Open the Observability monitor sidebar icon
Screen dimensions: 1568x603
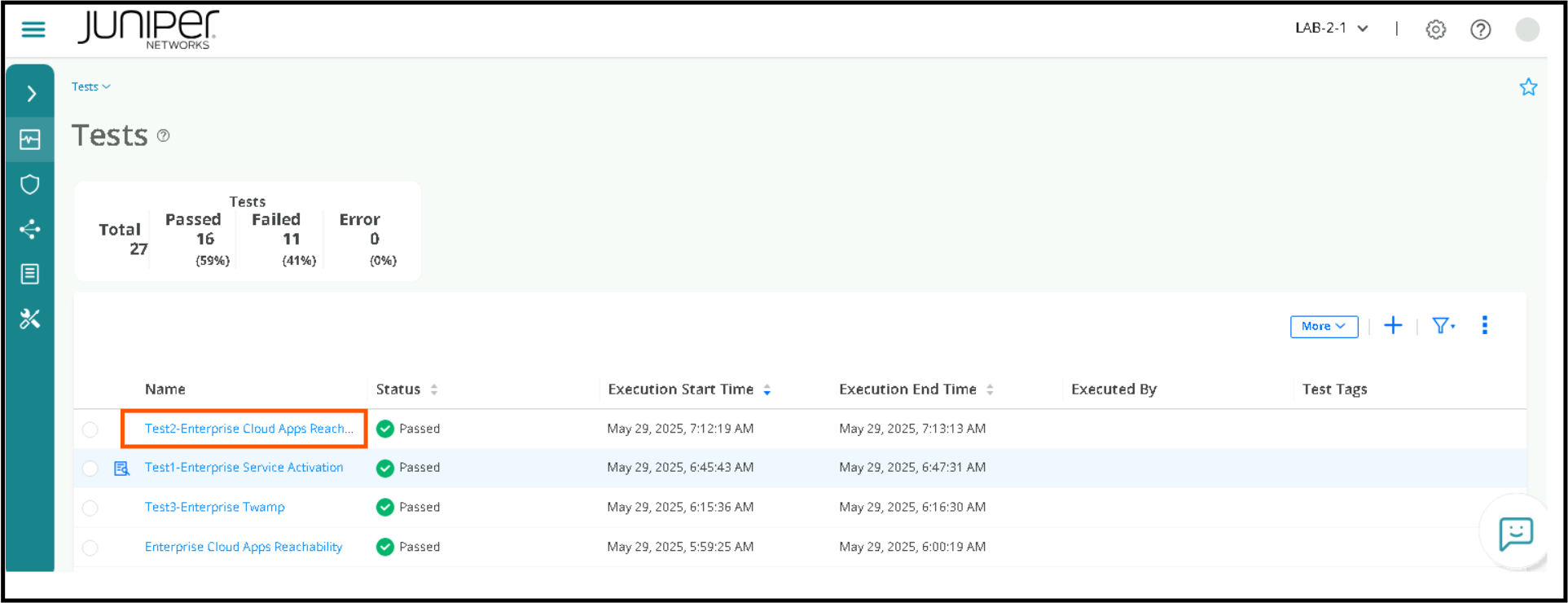point(30,139)
